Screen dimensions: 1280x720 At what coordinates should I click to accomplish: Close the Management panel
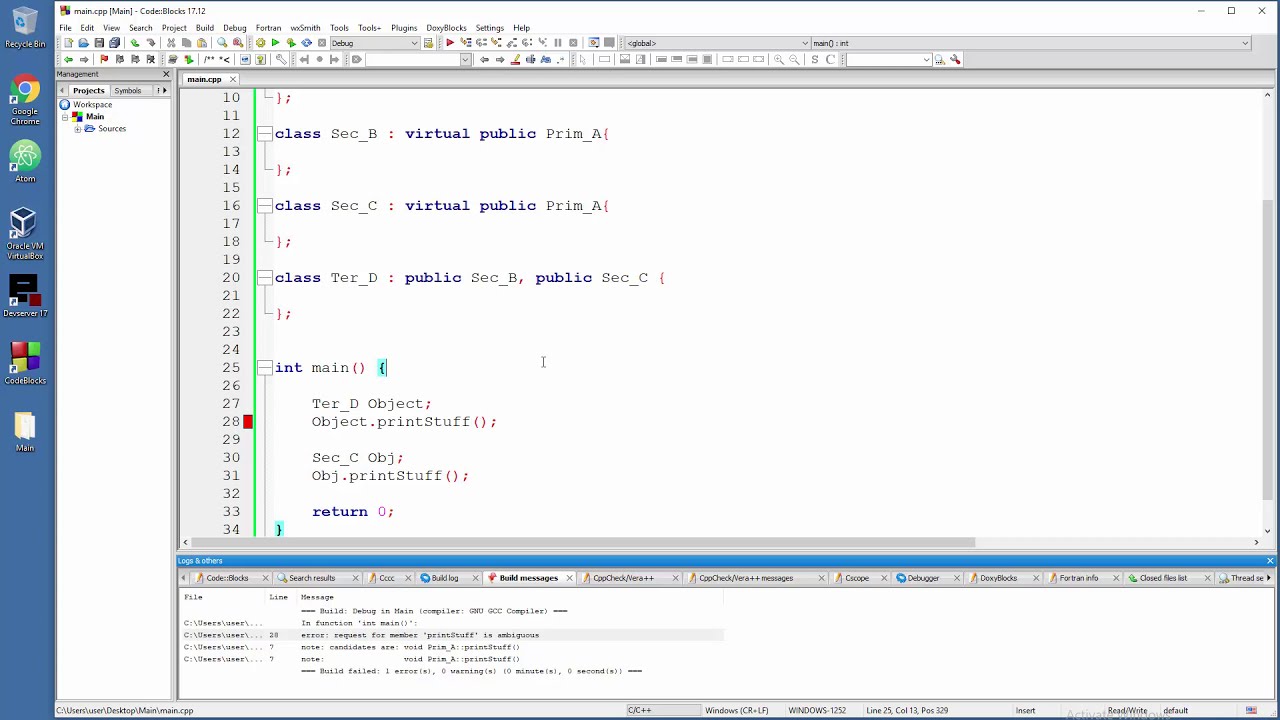(x=166, y=74)
